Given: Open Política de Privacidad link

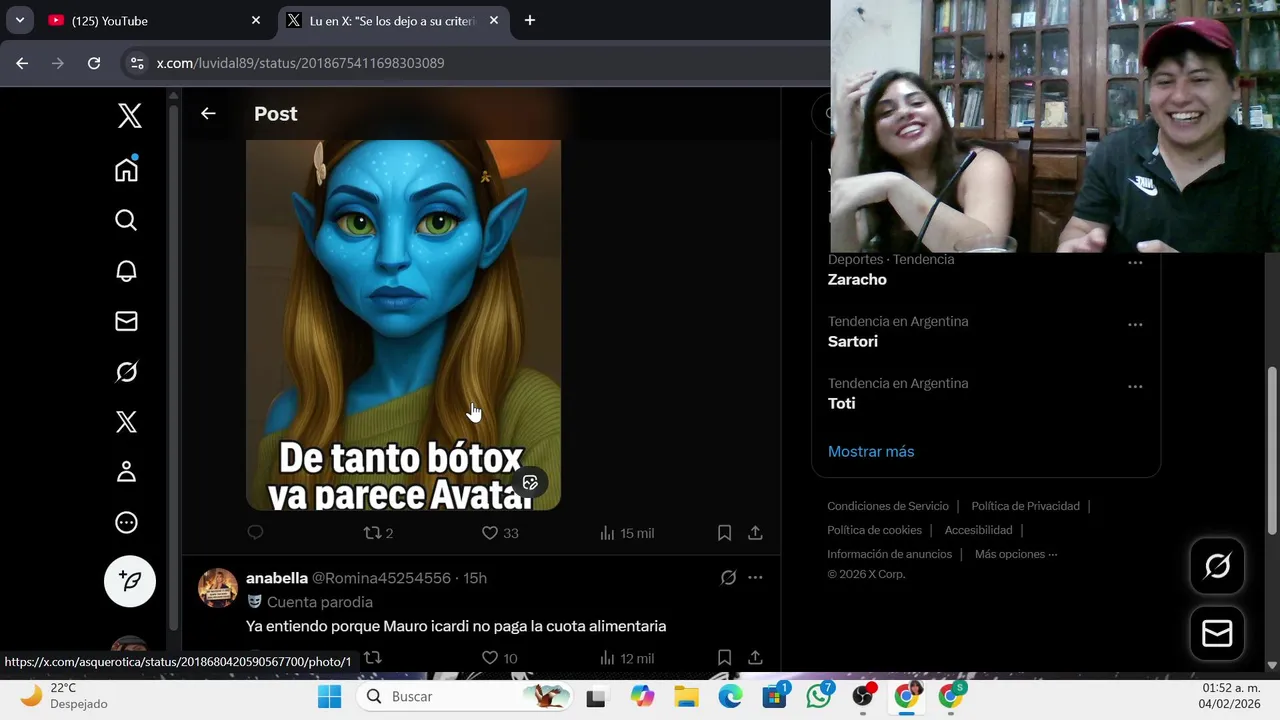Looking at the screenshot, I should 1025,506.
